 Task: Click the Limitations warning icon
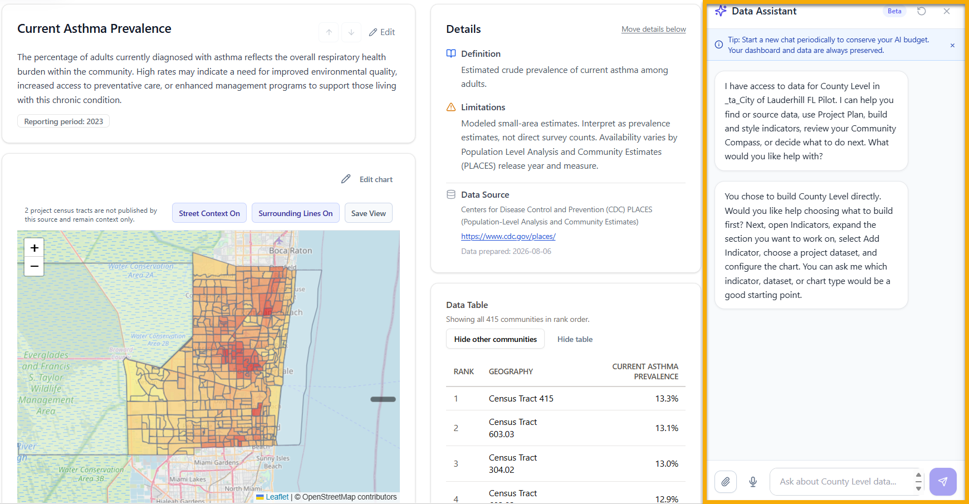pyautogui.click(x=451, y=107)
